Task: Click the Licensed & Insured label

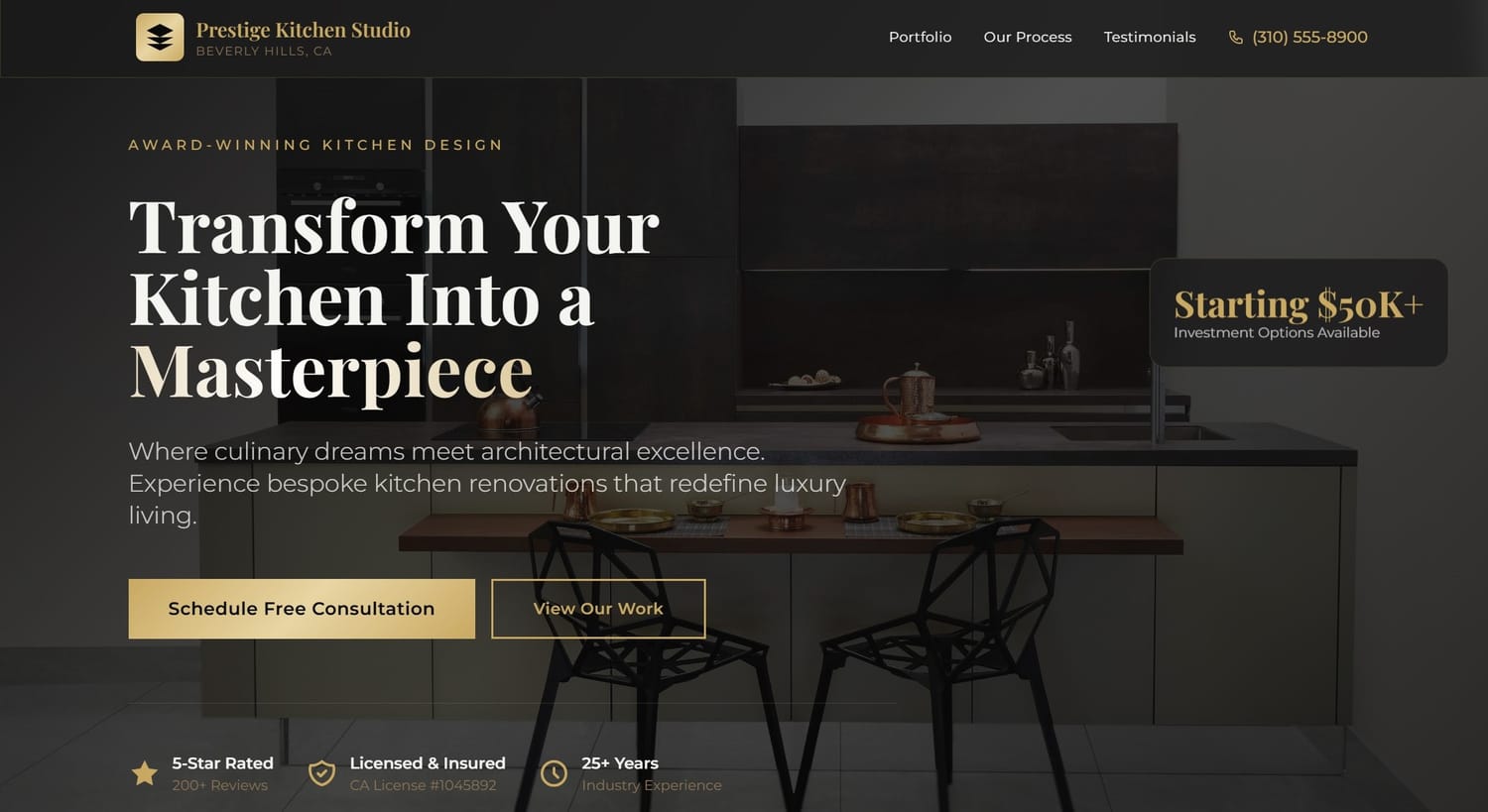Action: (x=428, y=763)
